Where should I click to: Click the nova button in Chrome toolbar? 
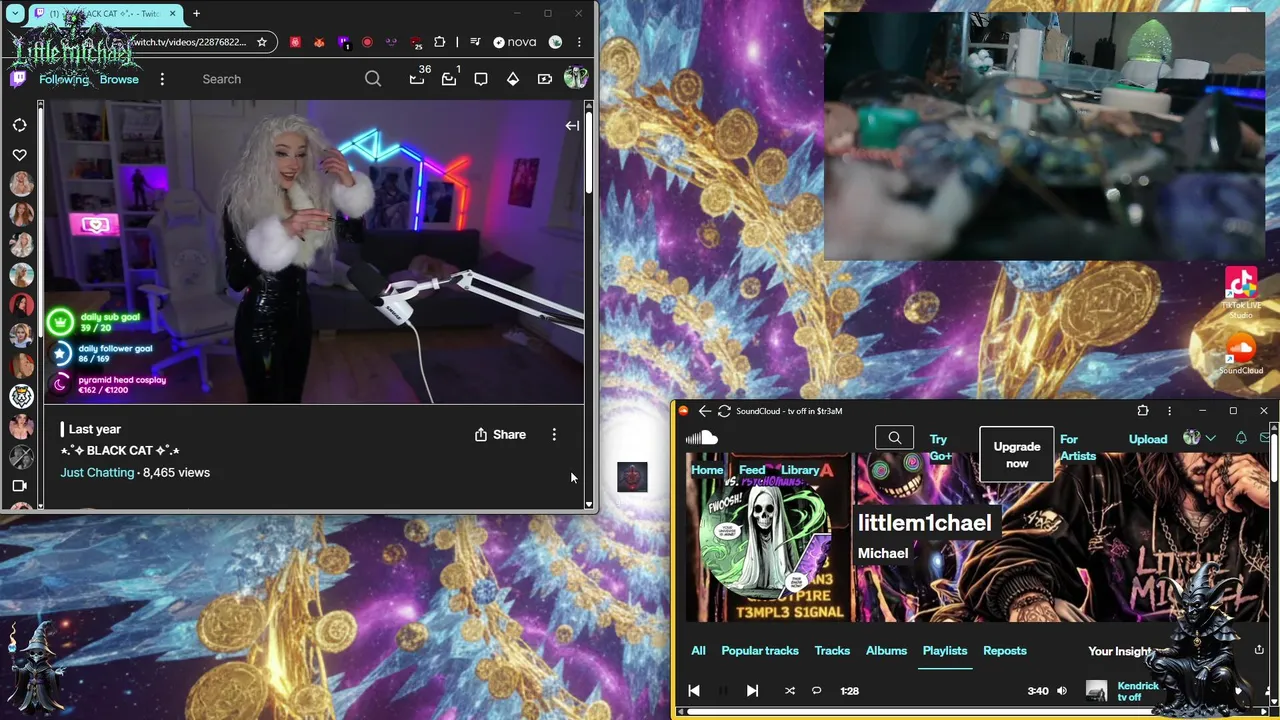tap(515, 42)
